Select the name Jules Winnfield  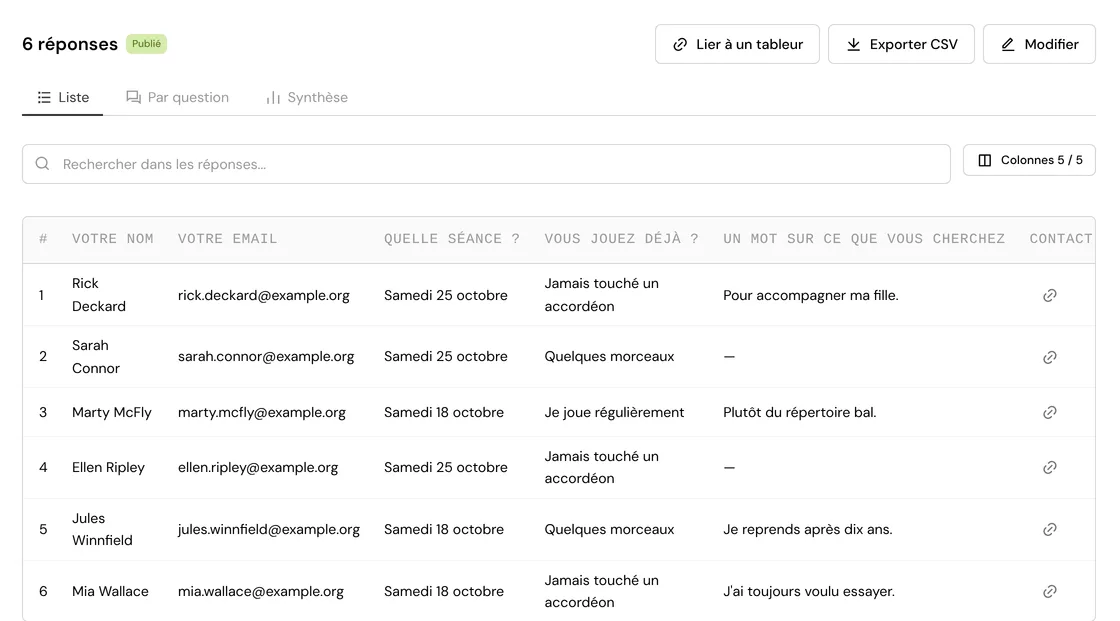coord(102,530)
